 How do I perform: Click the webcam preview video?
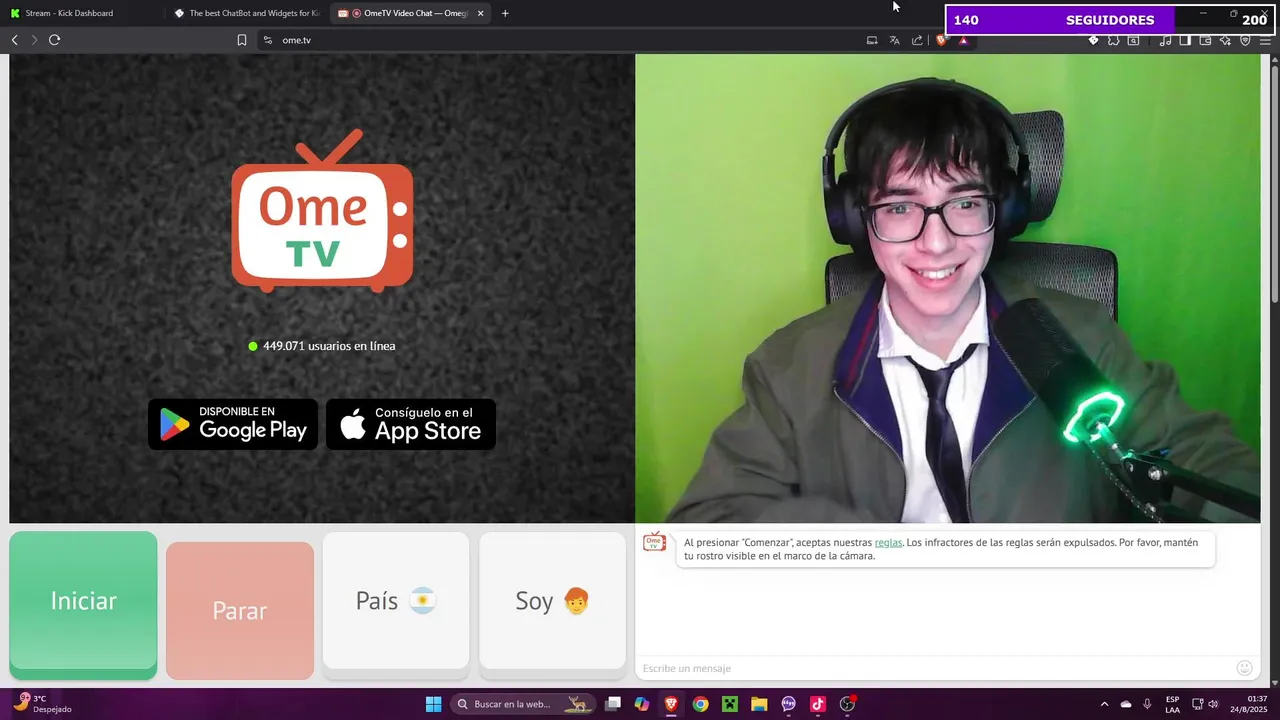(948, 288)
